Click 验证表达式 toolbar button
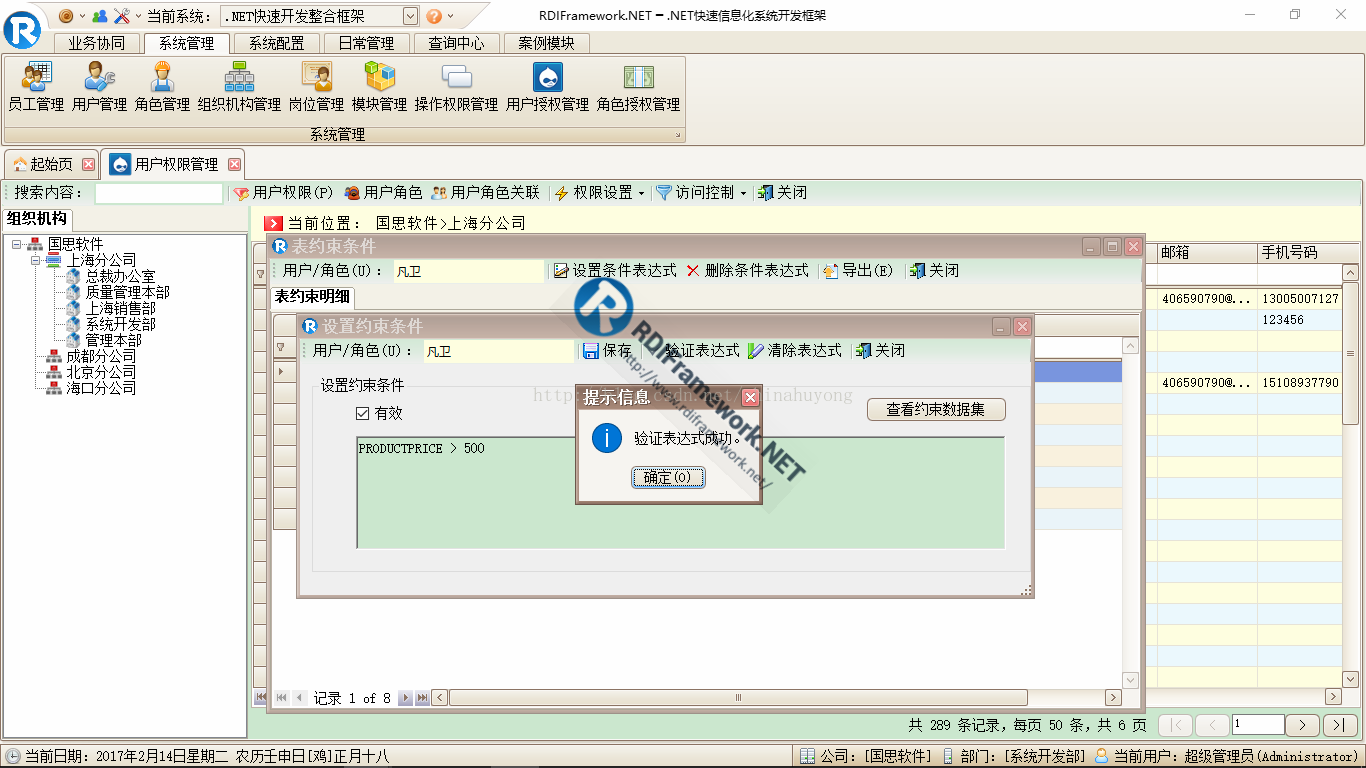This screenshot has width=1366, height=768. click(695, 351)
